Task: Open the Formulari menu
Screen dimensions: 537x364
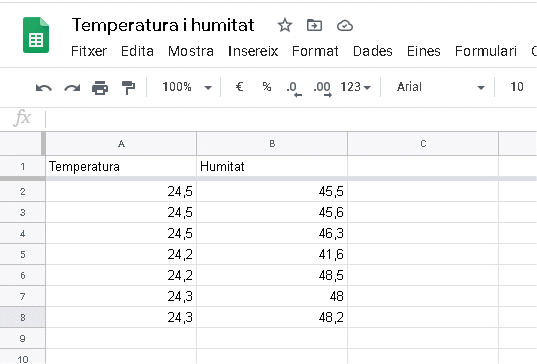Action: [486, 51]
